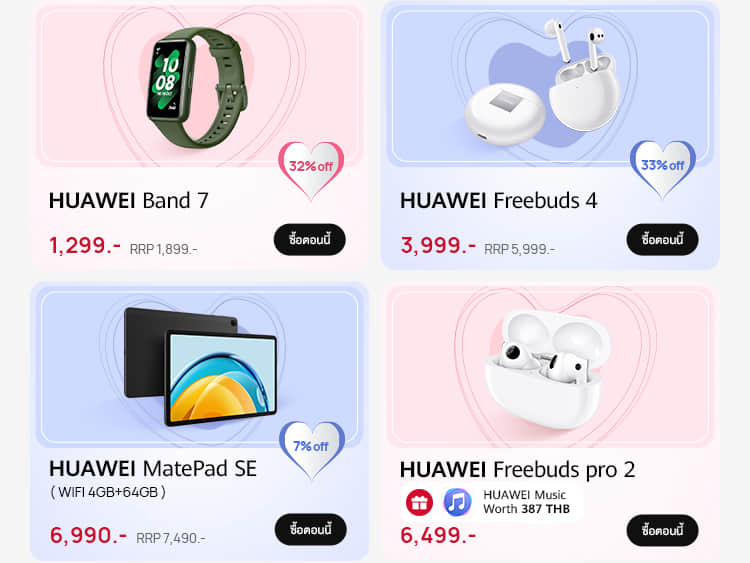
Task: Open the Freebuds pro 2 case image
Action: coord(547,368)
